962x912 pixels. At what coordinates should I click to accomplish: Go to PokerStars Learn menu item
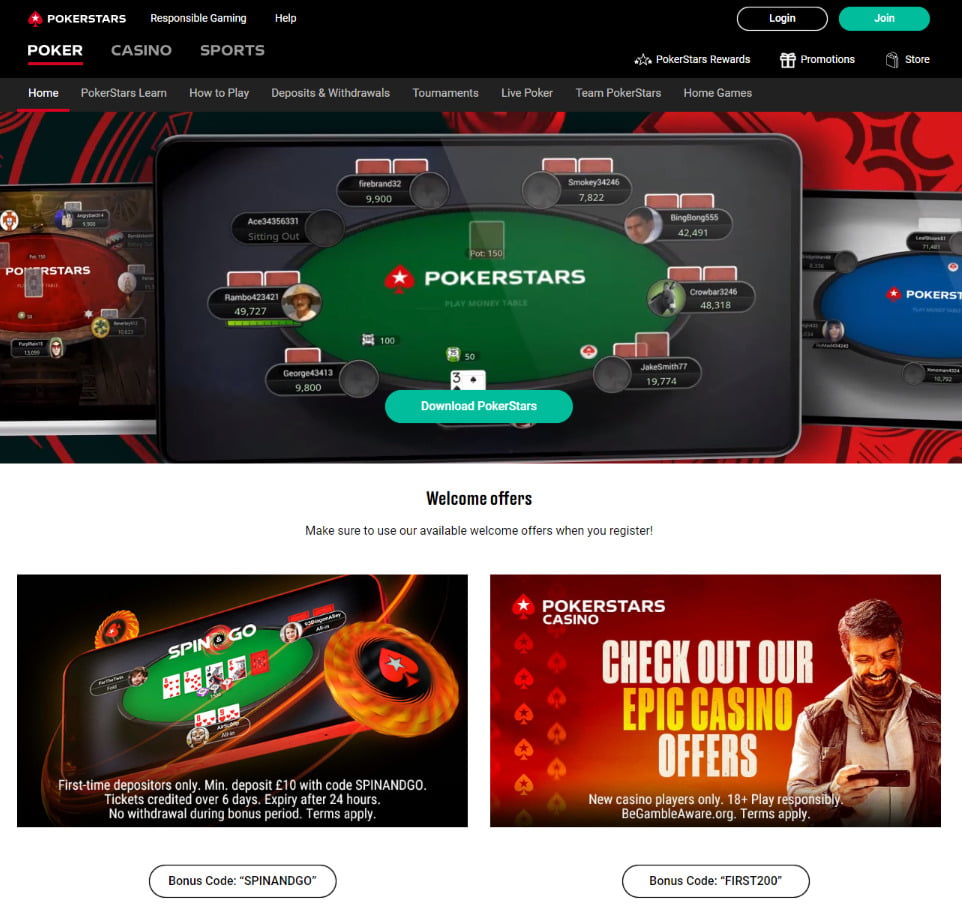123,93
